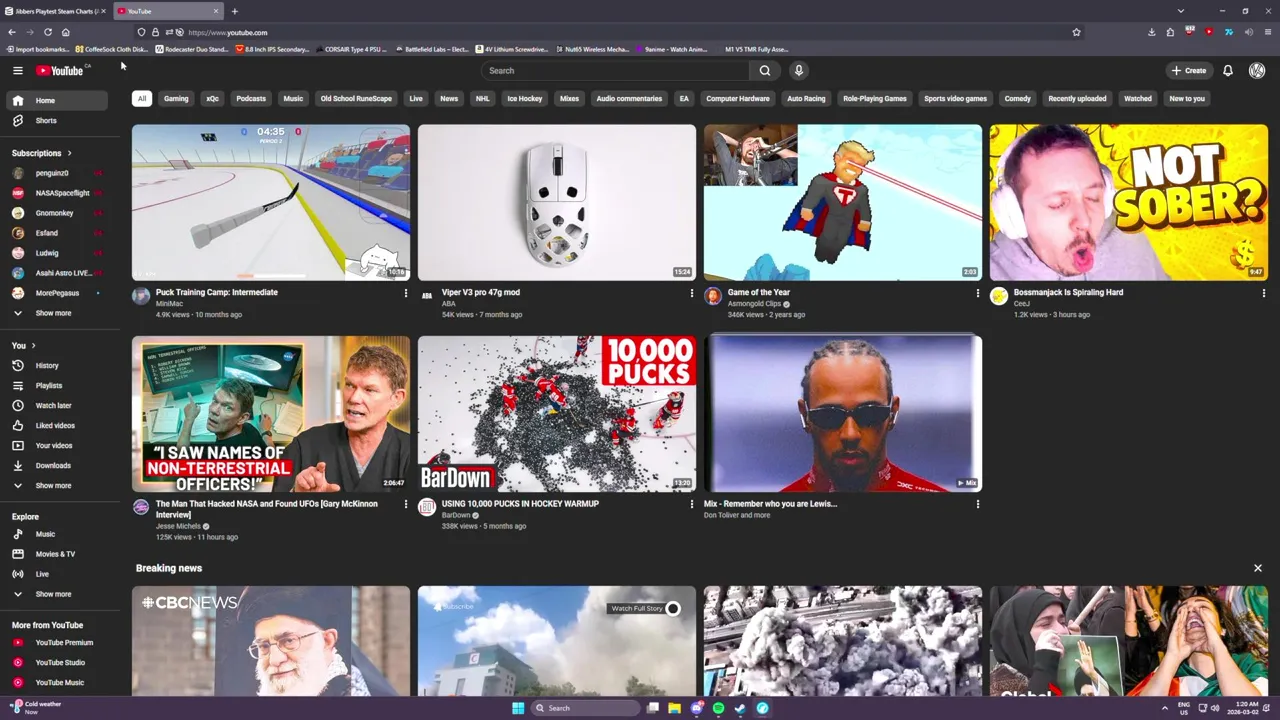Open the You heading chevron

tap(33, 346)
